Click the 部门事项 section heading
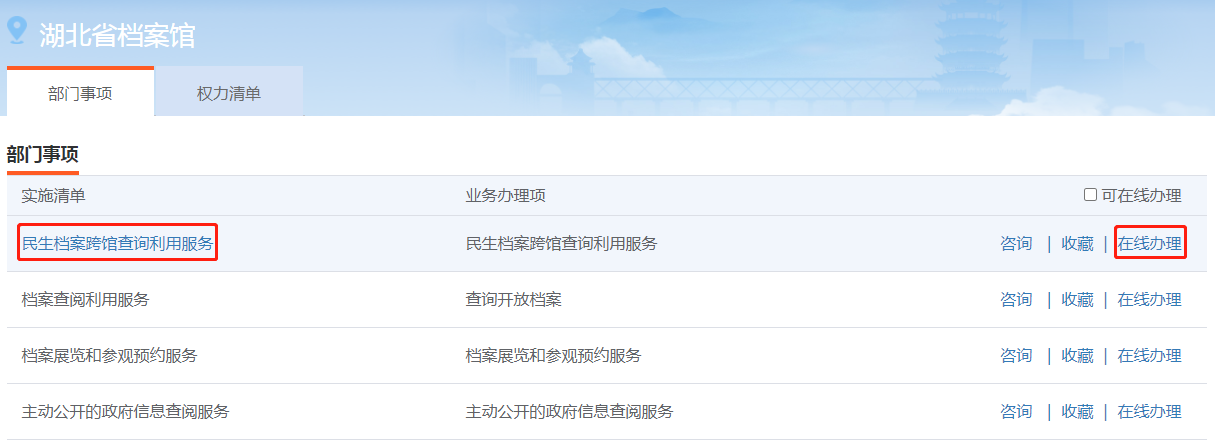Image resolution: width=1215 pixels, height=443 pixels. tap(42, 154)
